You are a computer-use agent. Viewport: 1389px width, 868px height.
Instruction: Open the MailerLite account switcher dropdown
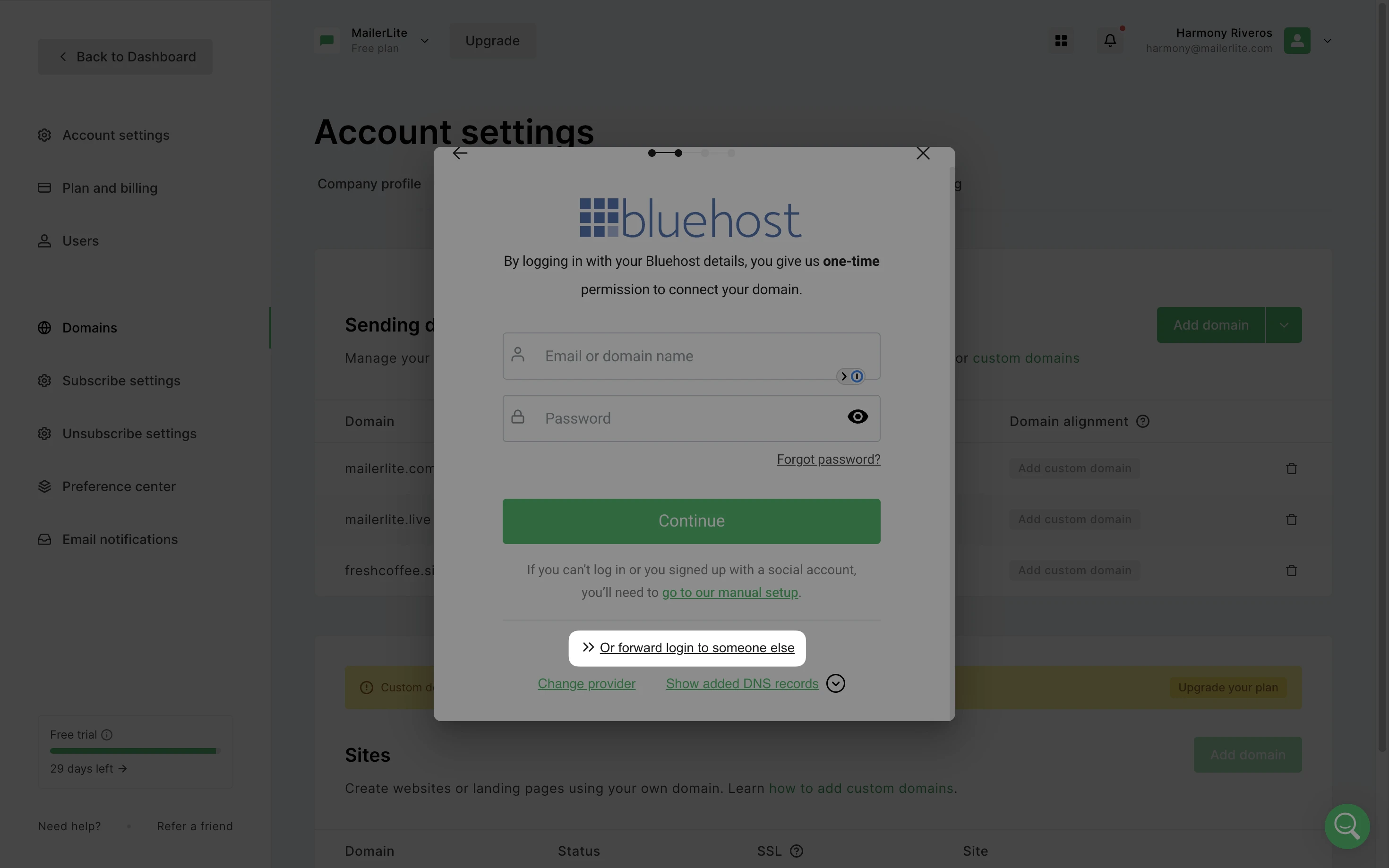tap(424, 41)
